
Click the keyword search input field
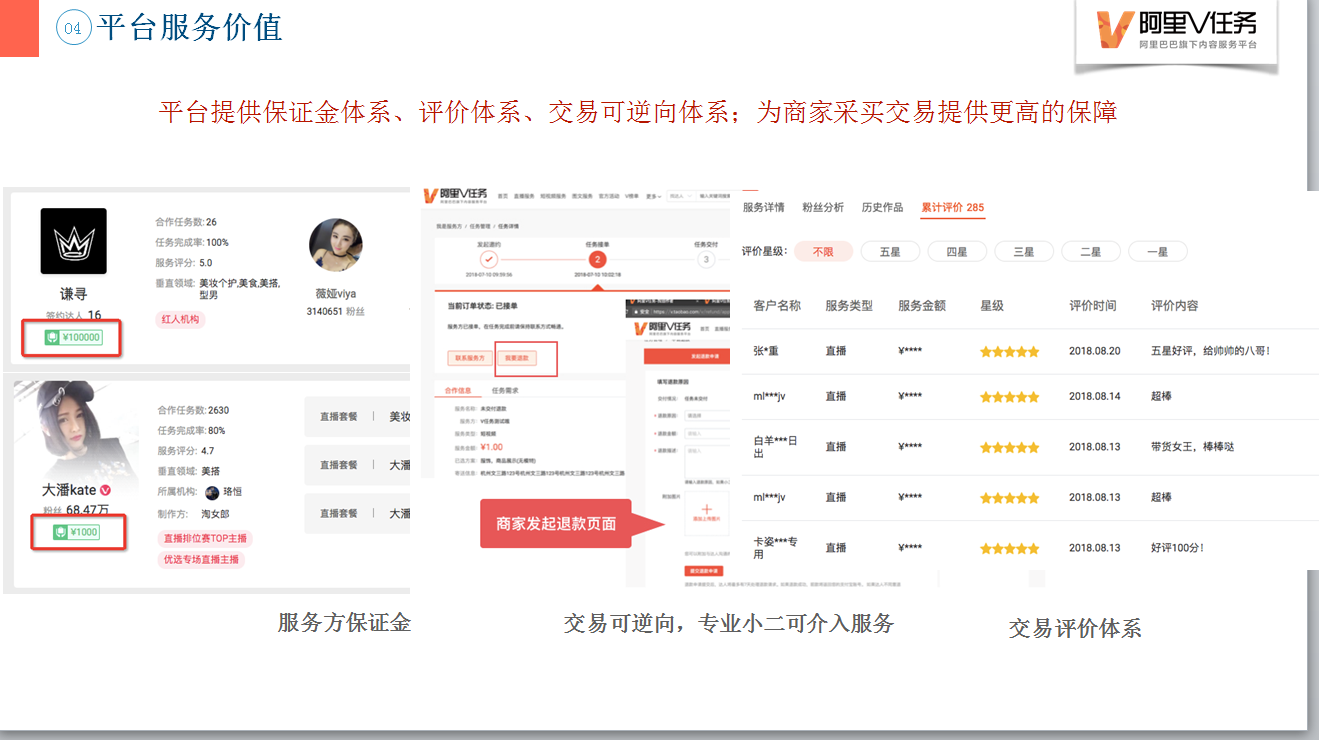click(714, 196)
